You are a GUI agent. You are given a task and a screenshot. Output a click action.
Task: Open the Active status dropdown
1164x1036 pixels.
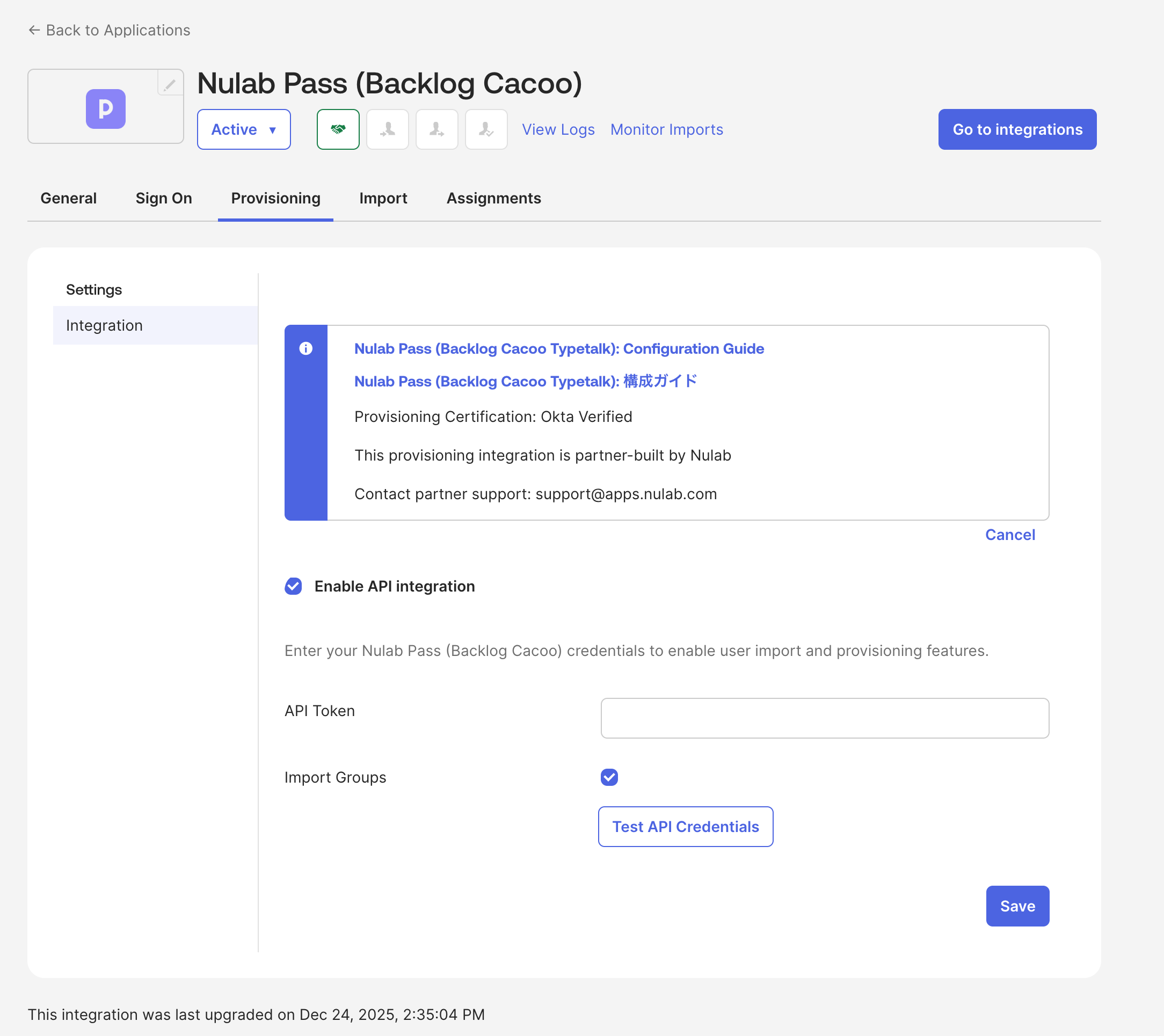pos(244,129)
